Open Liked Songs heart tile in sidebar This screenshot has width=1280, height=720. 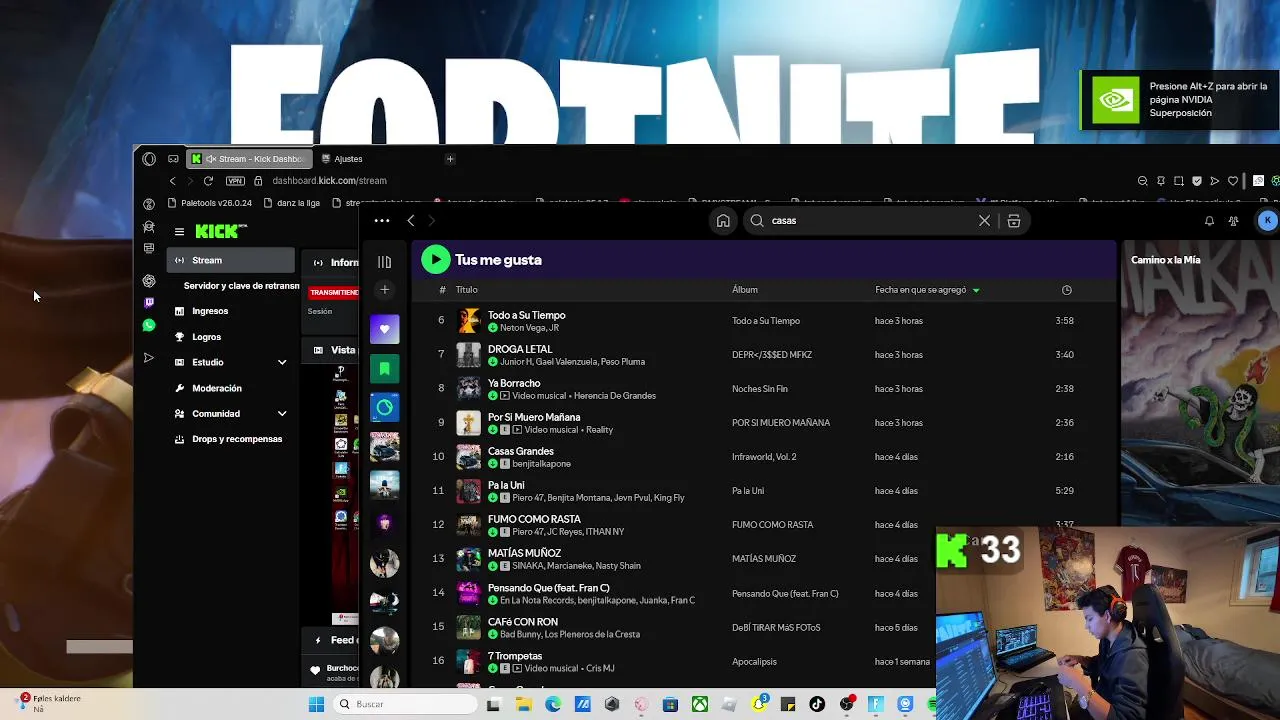(x=384, y=329)
